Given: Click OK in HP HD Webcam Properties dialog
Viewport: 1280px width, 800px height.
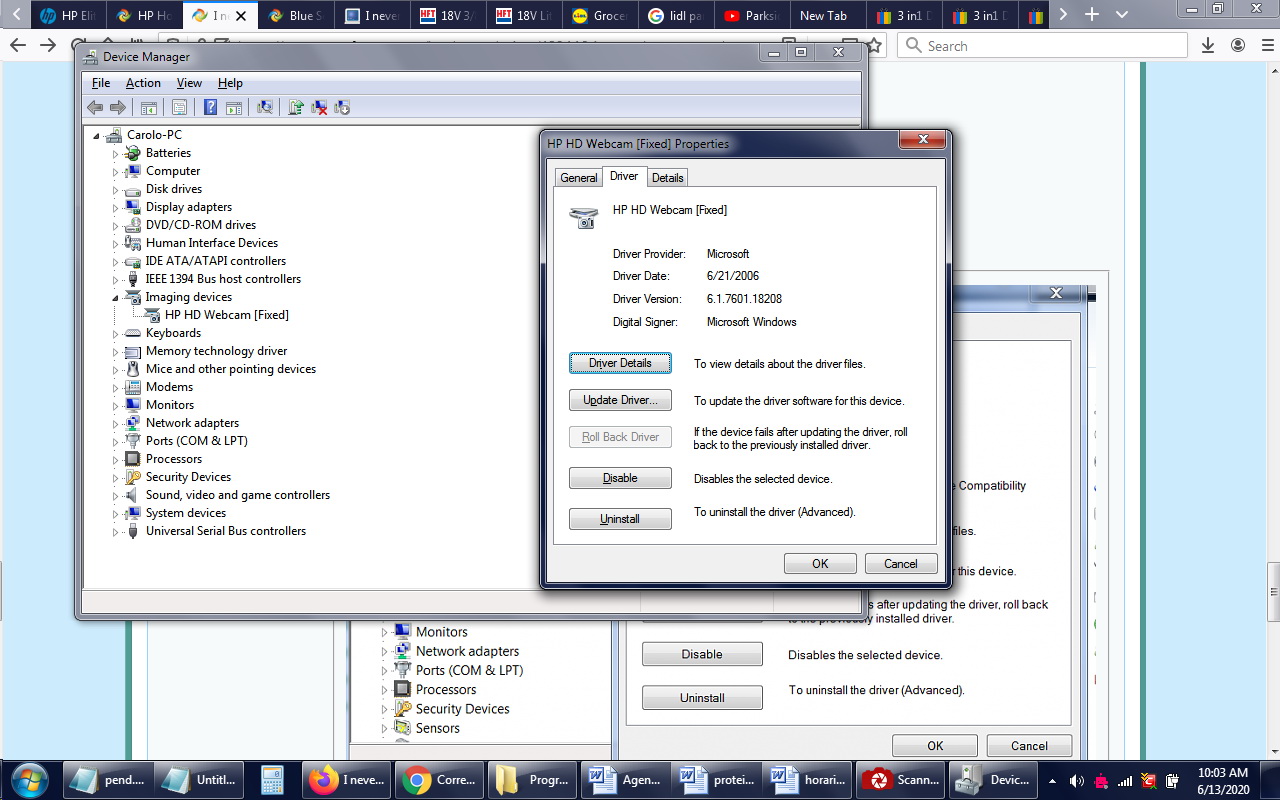Looking at the screenshot, I should (x=820, y=563).
